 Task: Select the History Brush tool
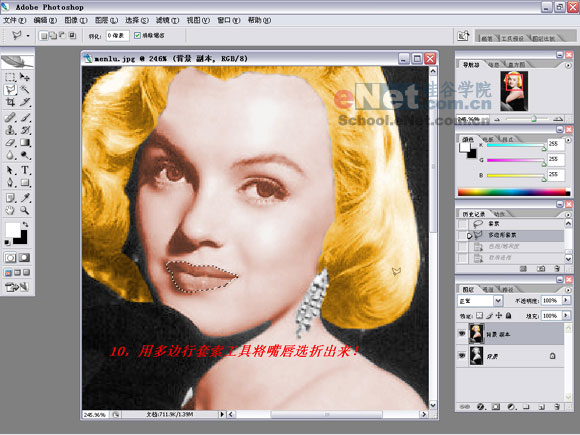[x=25, y=130]
